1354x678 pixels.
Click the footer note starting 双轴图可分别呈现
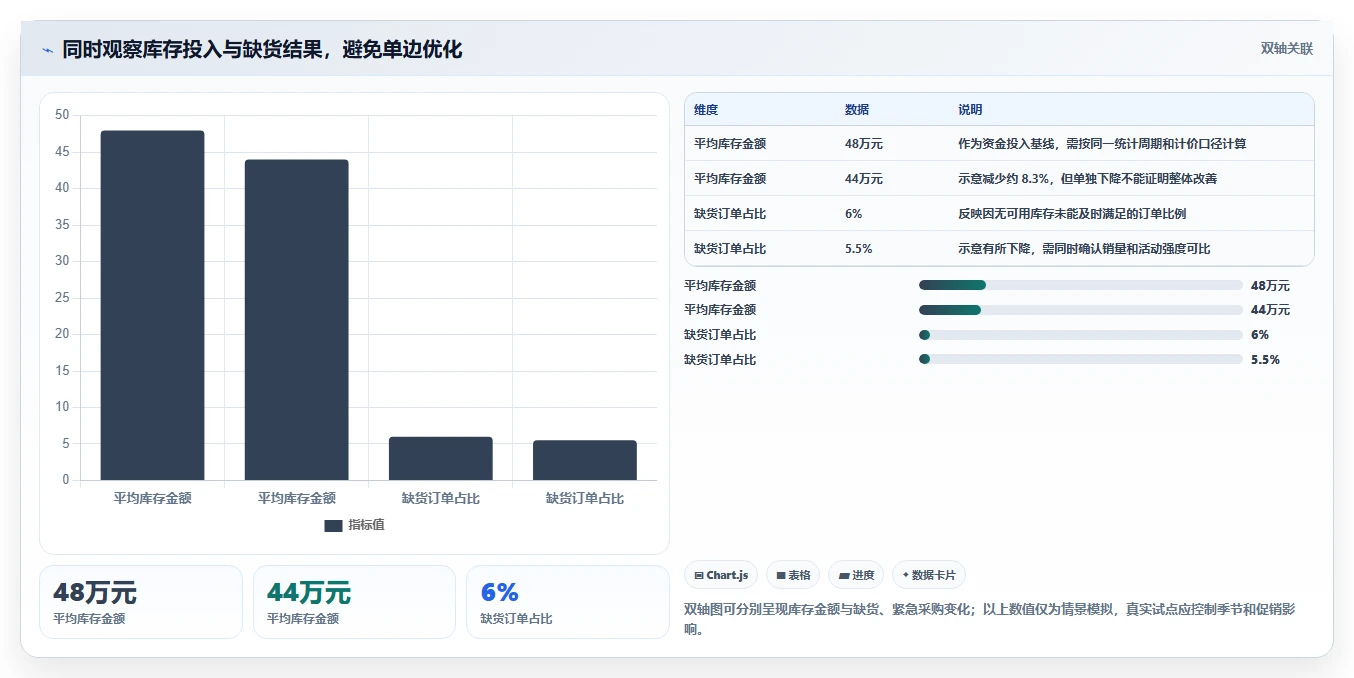tap(990, 619)
